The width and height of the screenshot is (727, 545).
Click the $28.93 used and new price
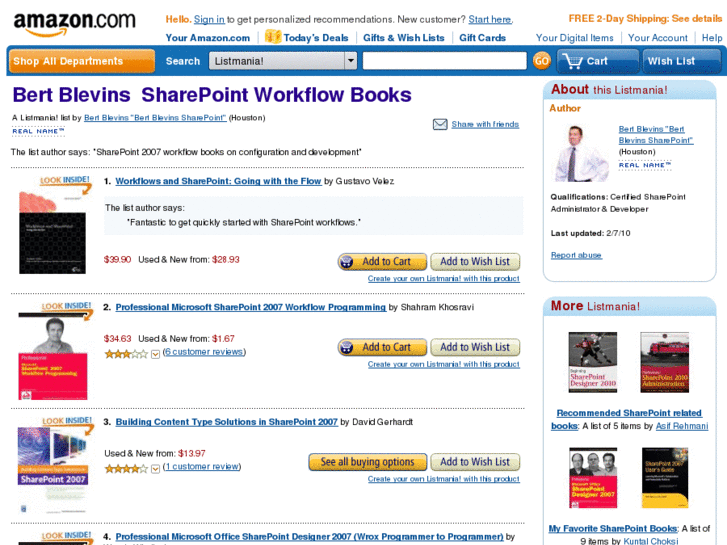pyautogui.click(x=226, y=259)
